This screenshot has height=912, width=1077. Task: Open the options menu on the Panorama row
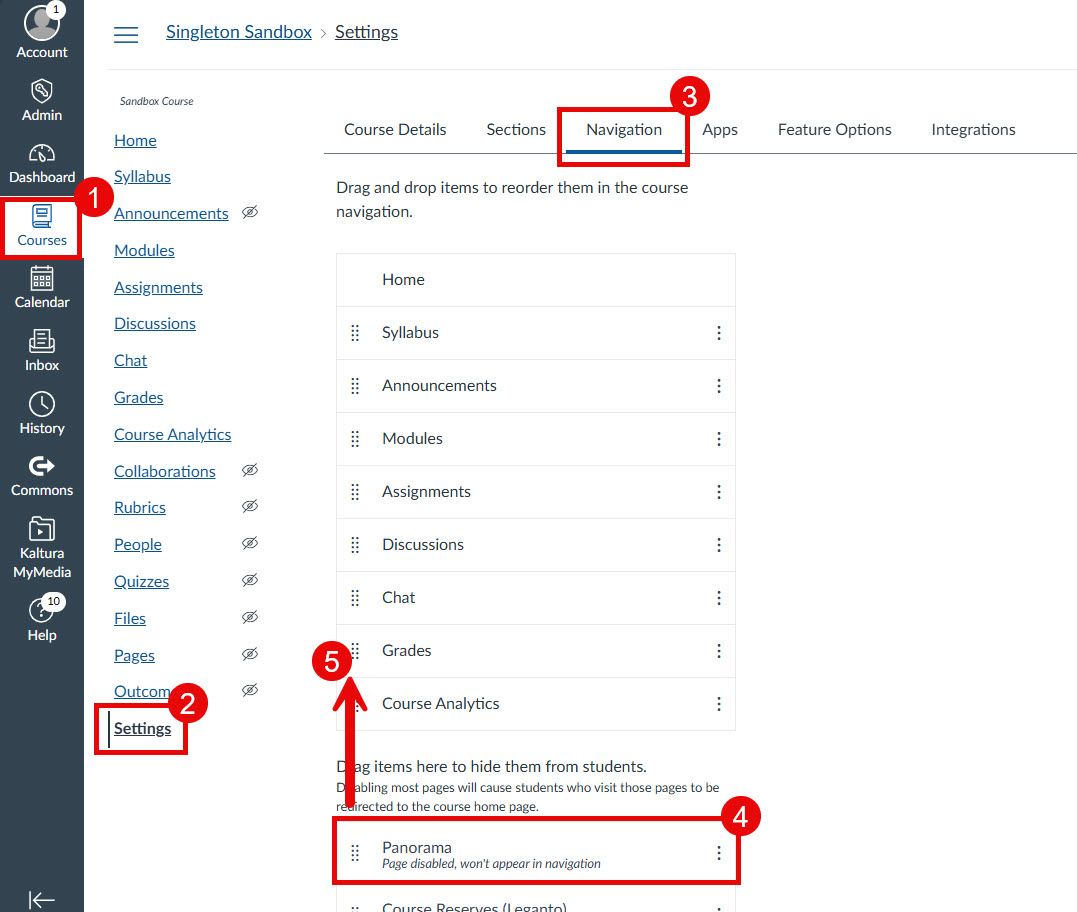[x=718, y=852]
